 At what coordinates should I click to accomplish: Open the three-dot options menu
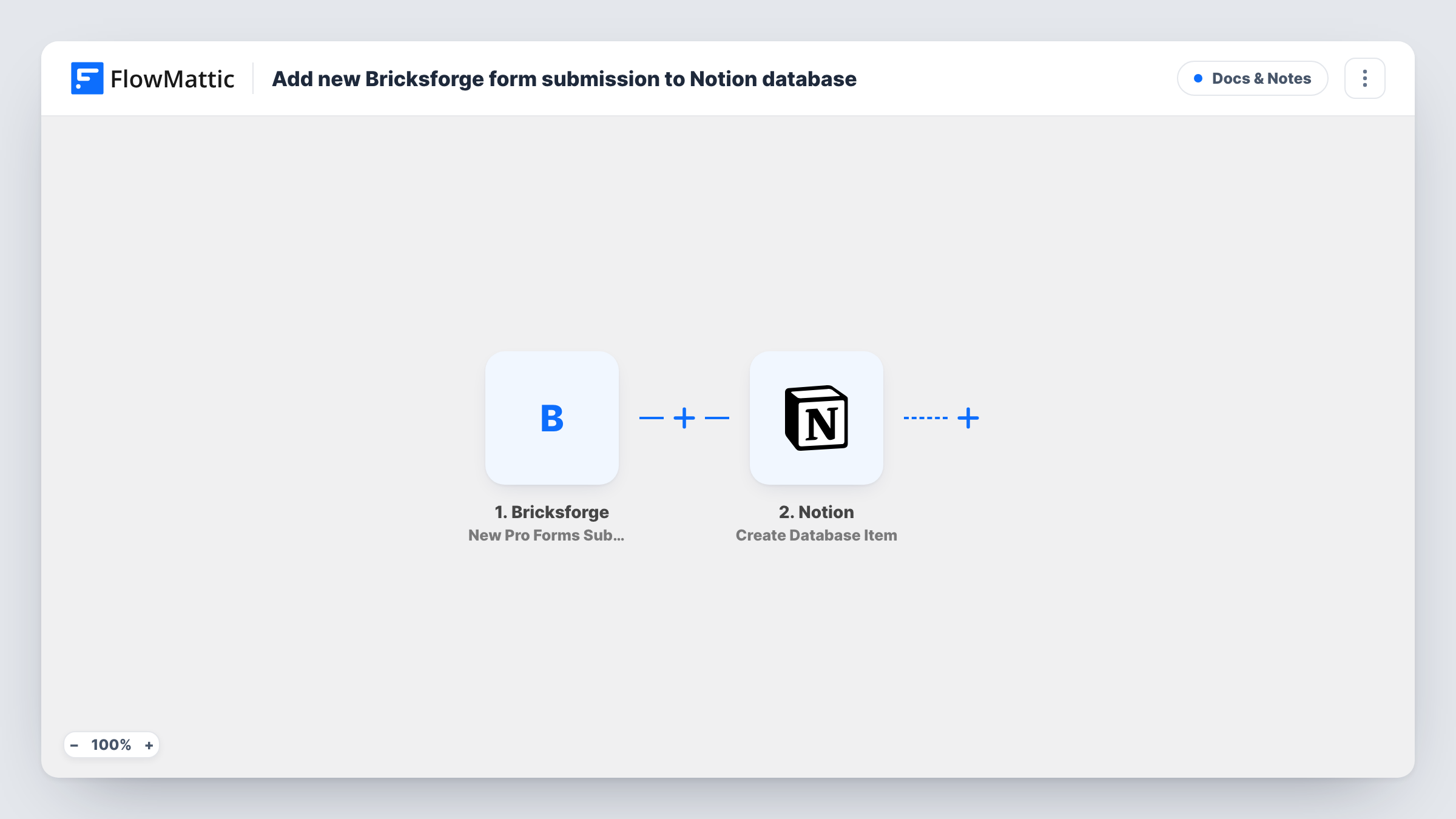(x=1365, y=78)
